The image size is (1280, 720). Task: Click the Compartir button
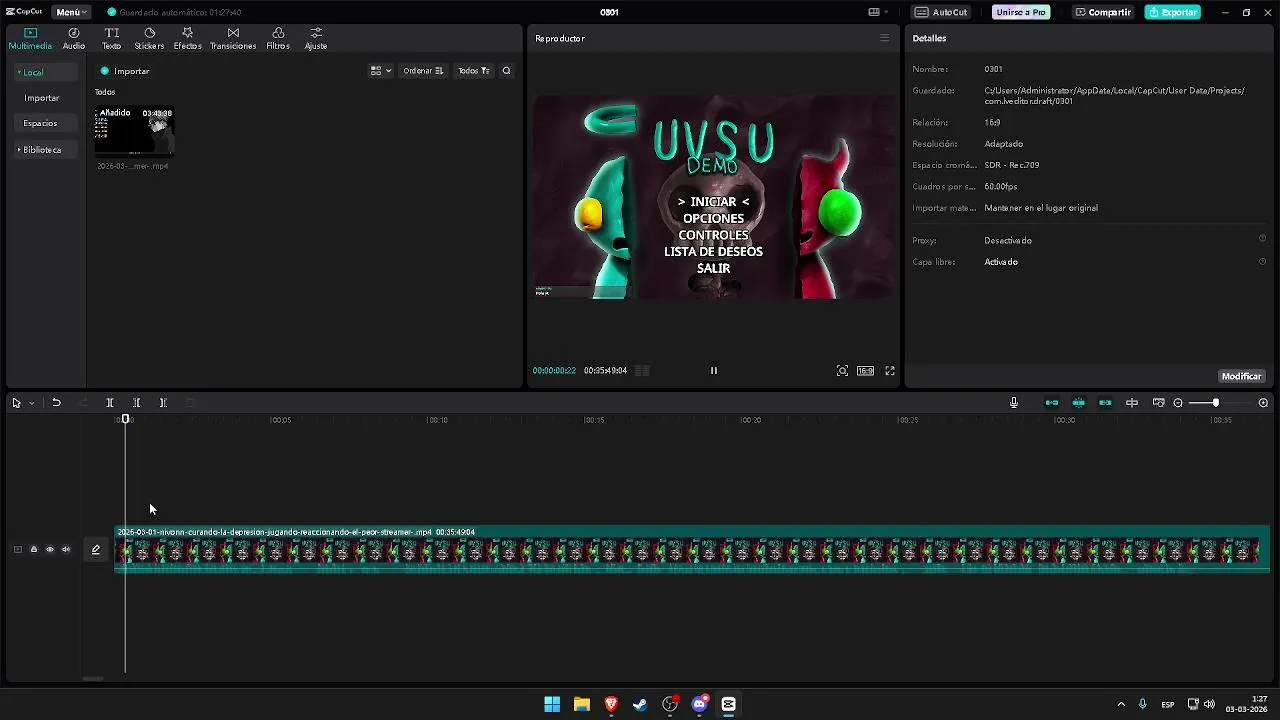[x=1102, y=12]
